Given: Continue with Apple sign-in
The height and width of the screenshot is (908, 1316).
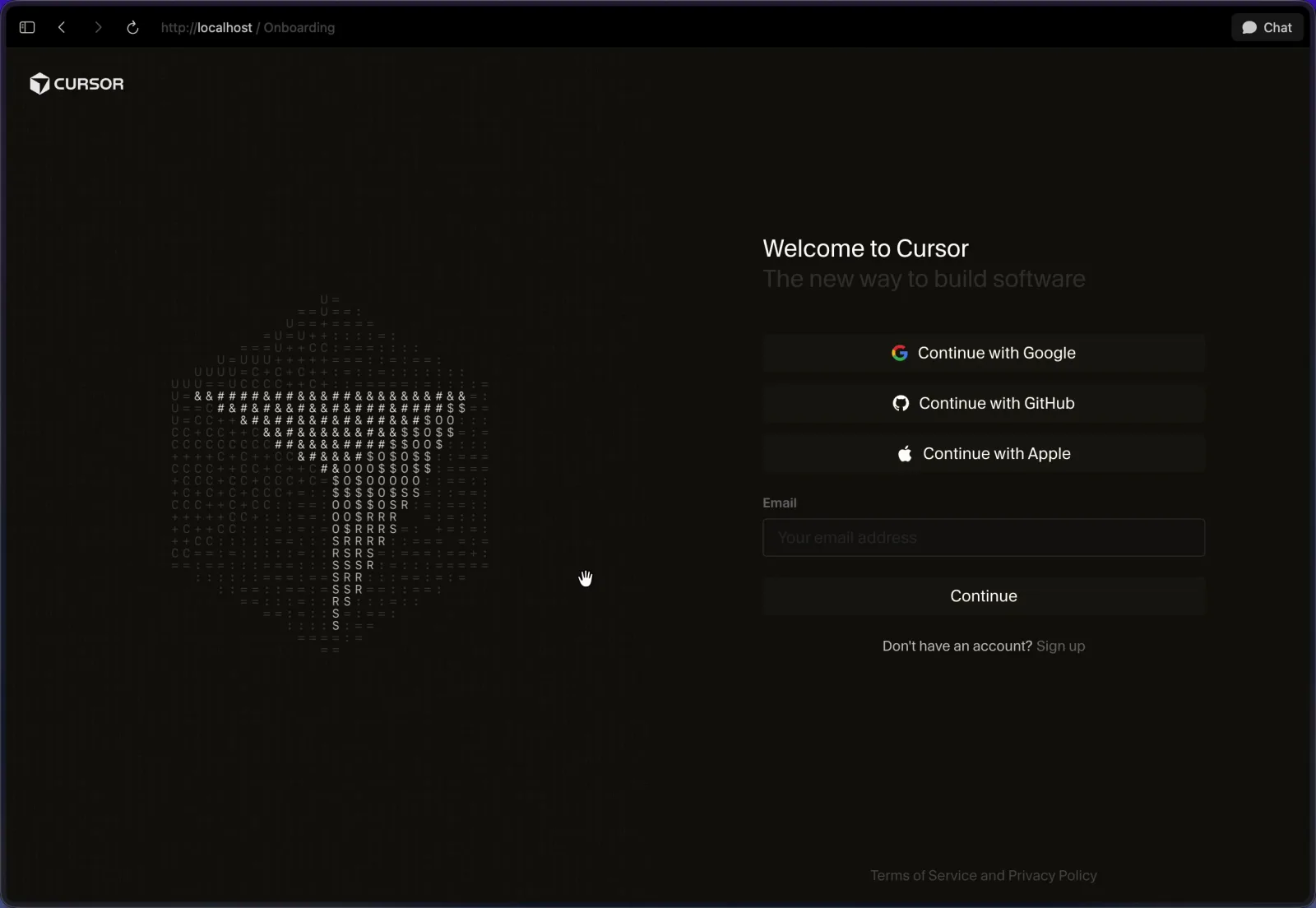Looking at the screenshot, I should click(x=984, y=453).
